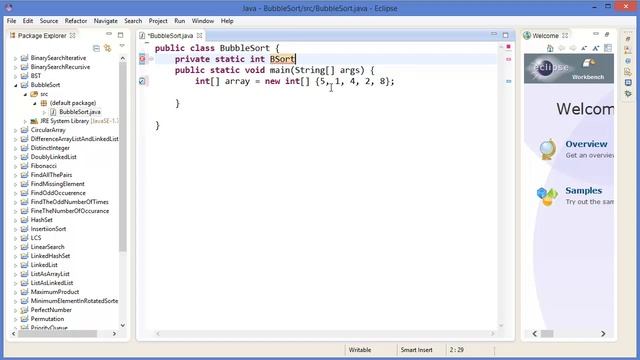Viewport: 640px width, 360px height.
Task: Reduce font size in Welcome toolbar
Action: click(x=584, y=48)
